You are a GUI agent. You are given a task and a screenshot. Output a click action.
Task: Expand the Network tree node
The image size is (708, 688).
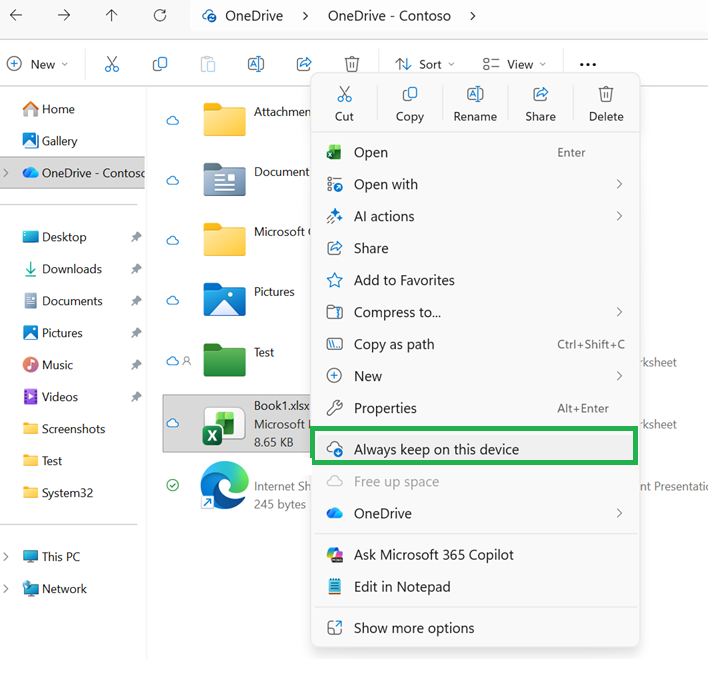(x=6, y=588)
